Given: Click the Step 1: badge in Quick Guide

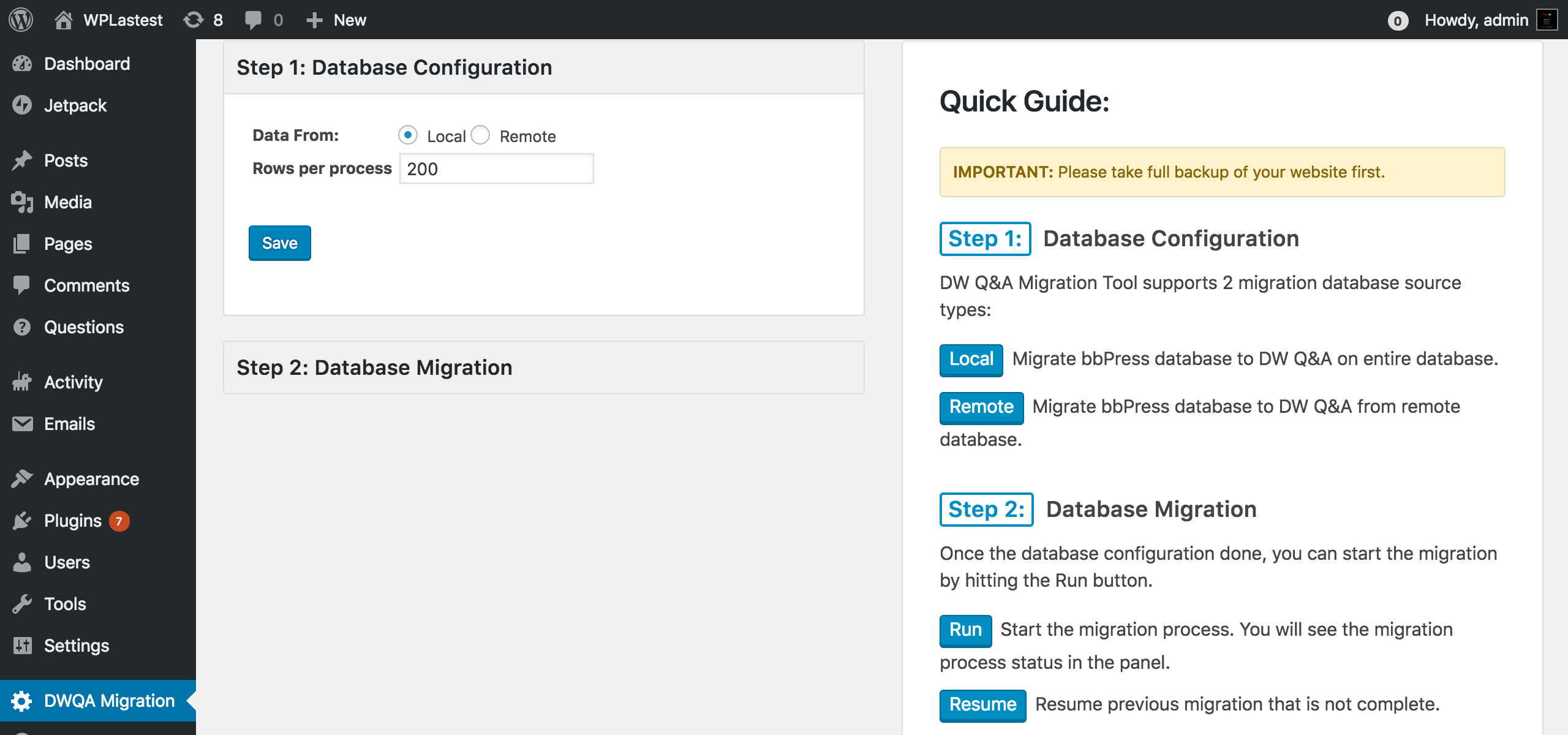Looking at the screenshot, I should pyautogui.click(x=985, y=238).
